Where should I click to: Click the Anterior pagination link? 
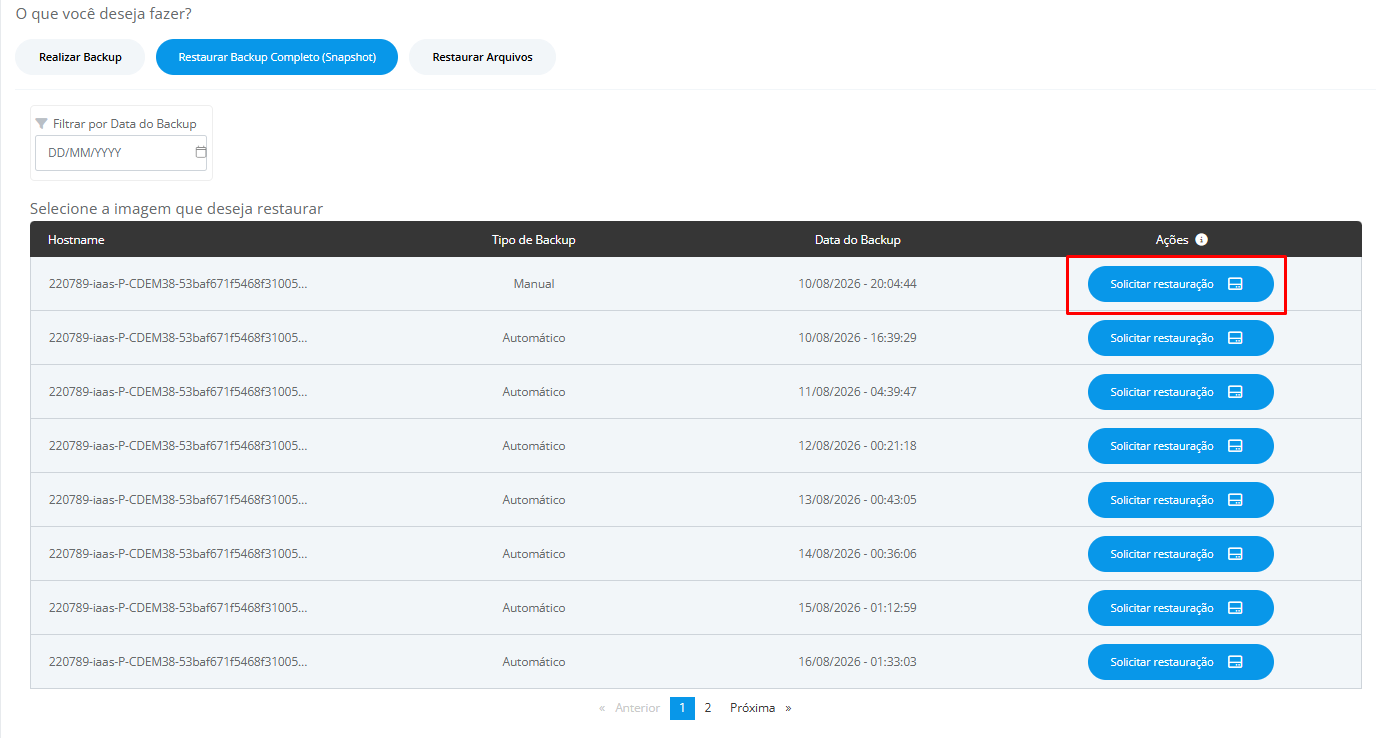(630, 708)
